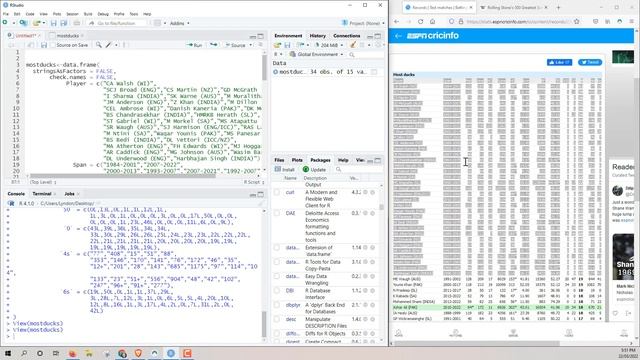The height and width of the screenshot is (360, 640).
Task: Switch to the mostducks editor tab
Action: point(68,36)
